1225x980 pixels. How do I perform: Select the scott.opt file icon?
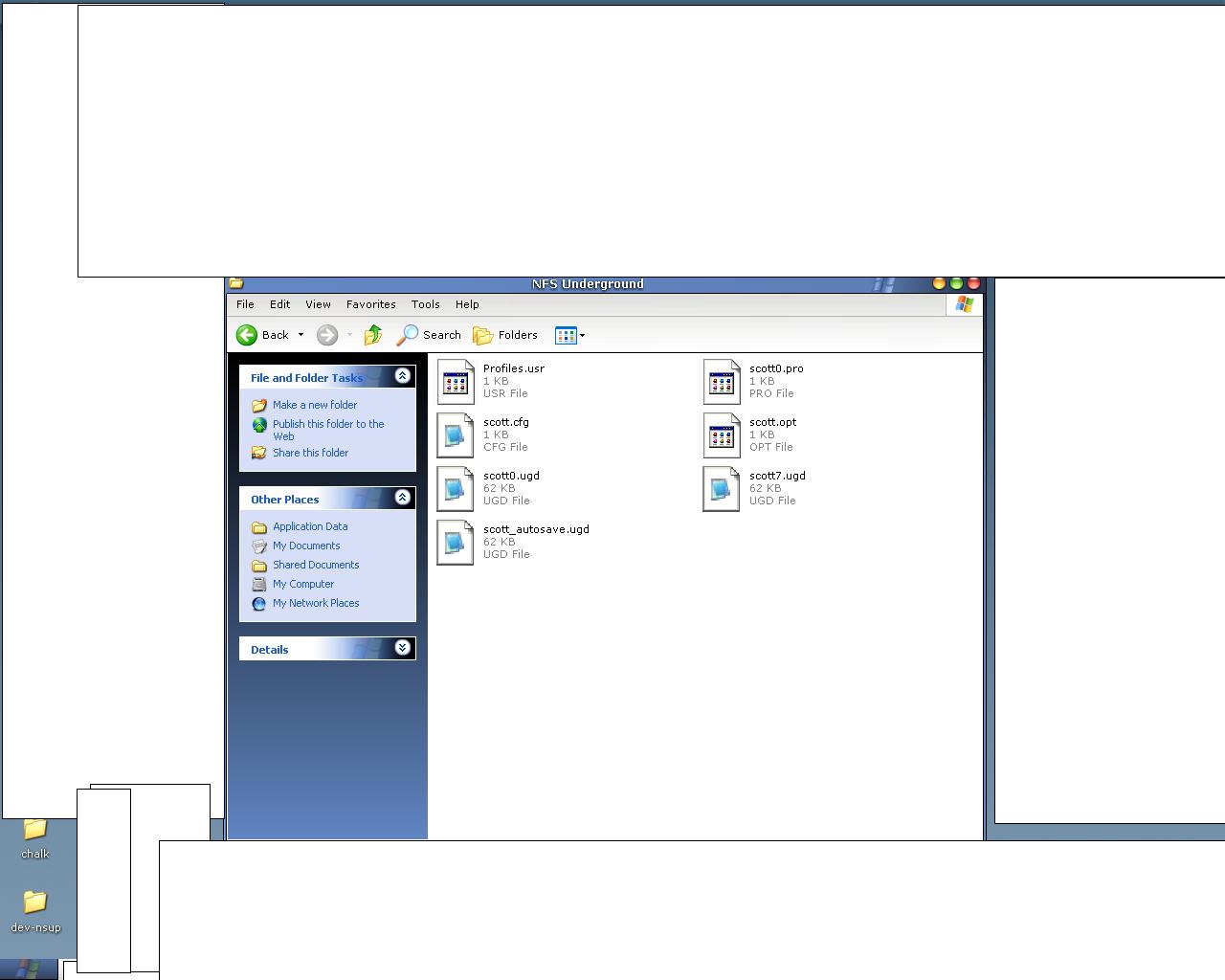tap(722, 435)
